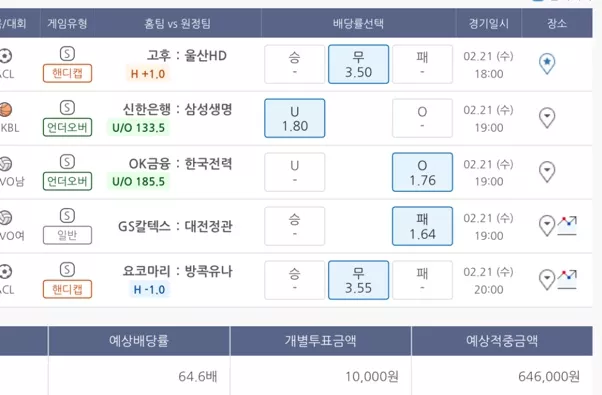Open location pin for OK금융 vs 한국전력
The width and height of the screenshot is (602, 395).
pyautogui.click(x=547, y=172)
